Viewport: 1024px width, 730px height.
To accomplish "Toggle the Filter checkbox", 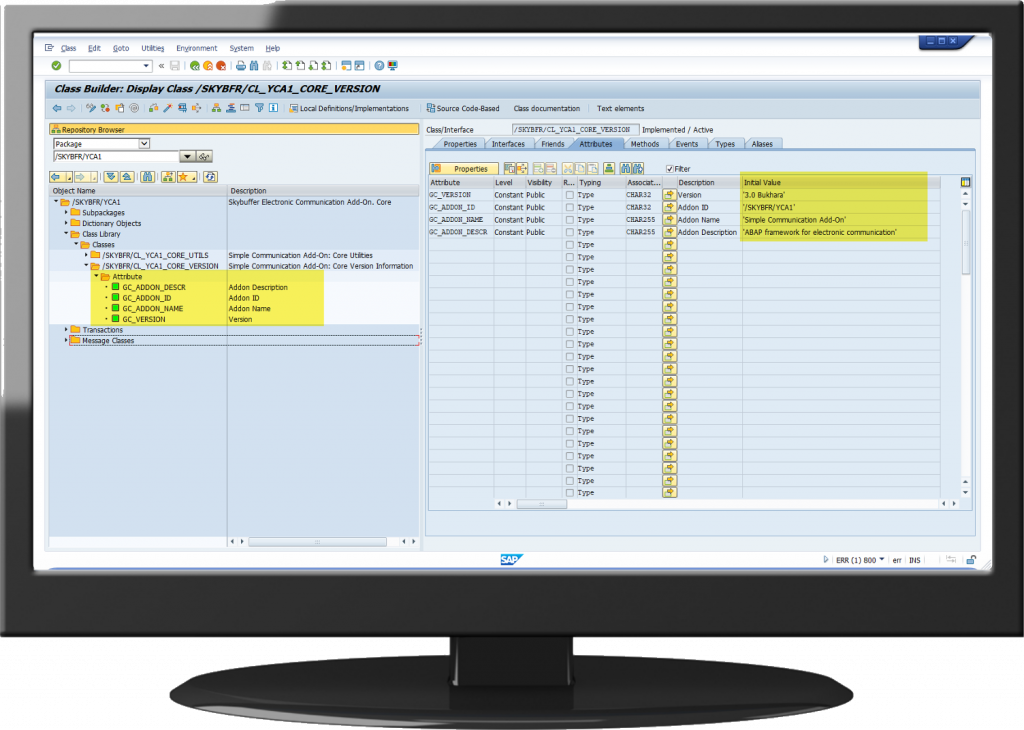I will pyautogui.click(x=669, y=168).
